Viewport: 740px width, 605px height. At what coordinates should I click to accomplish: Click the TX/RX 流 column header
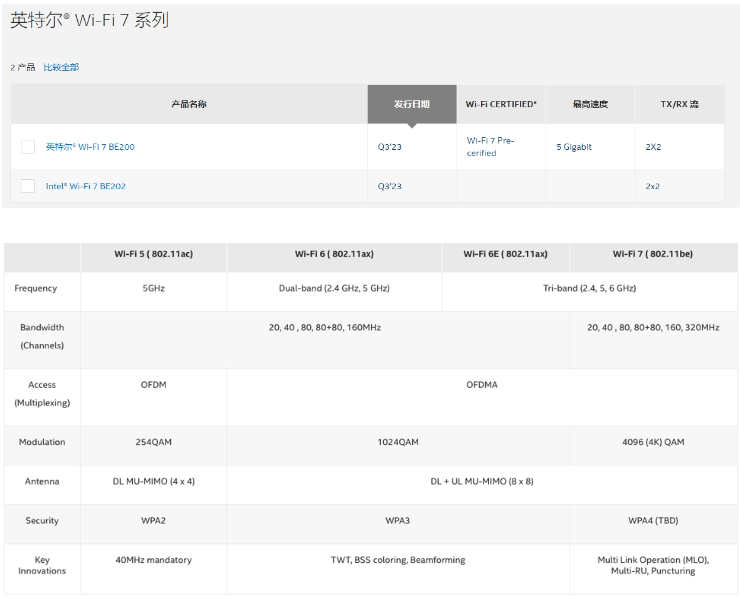[679, 104]
